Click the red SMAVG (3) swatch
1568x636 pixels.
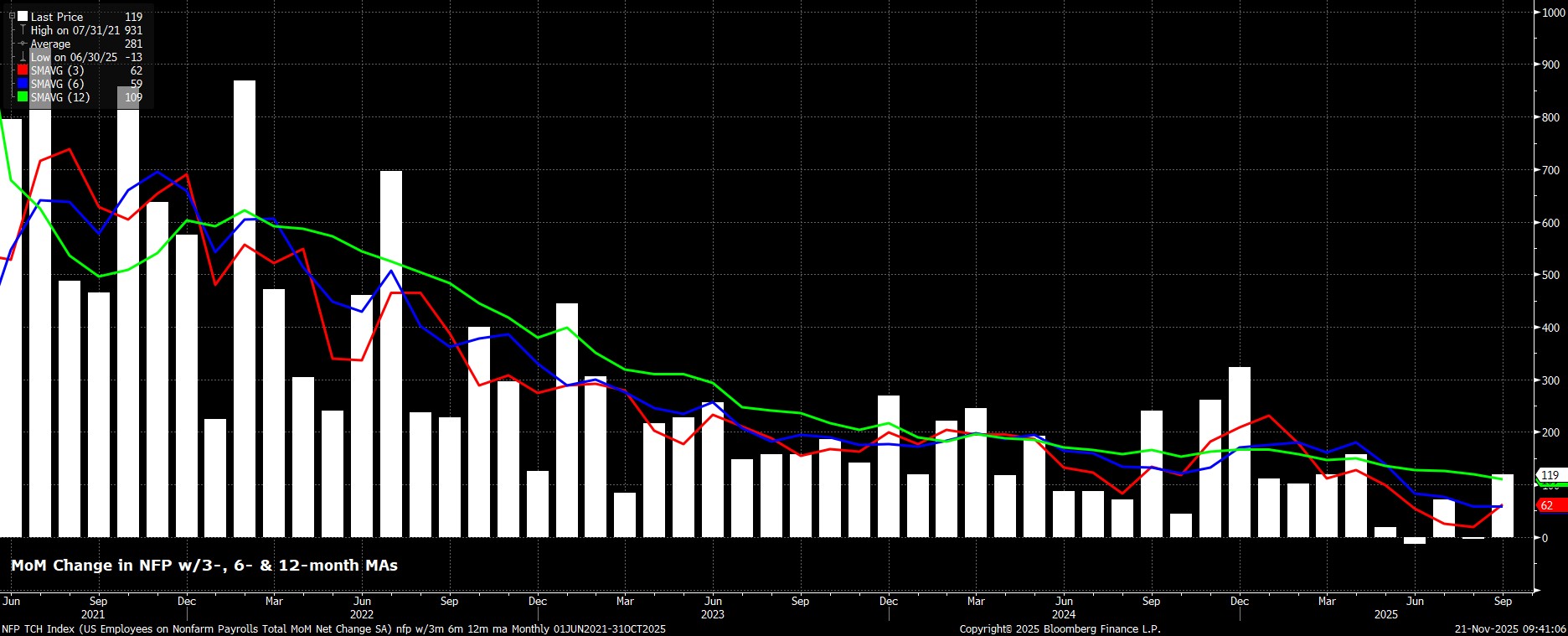click(23, 70)
